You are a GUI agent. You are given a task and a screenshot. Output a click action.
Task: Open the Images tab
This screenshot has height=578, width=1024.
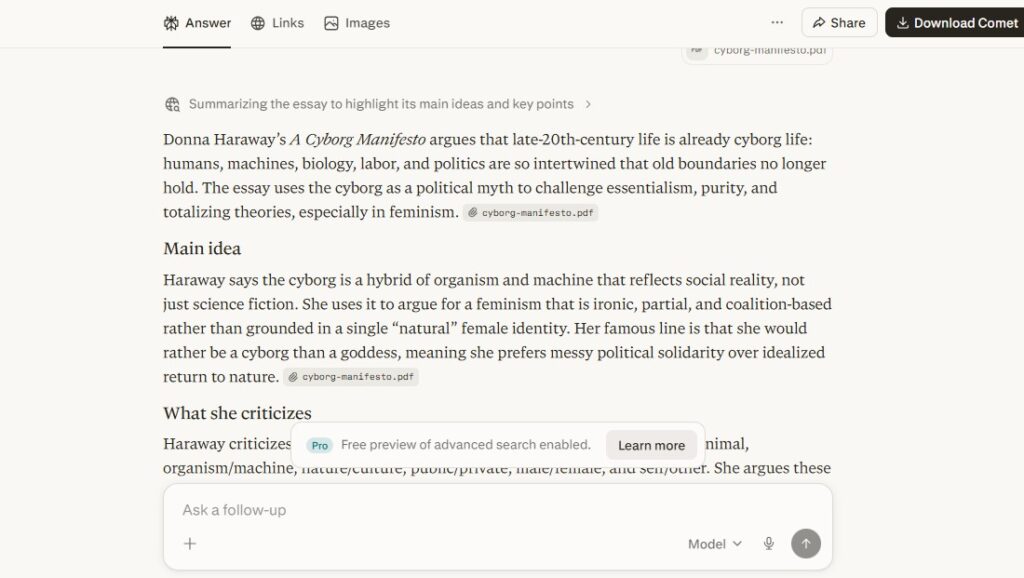[357, 23]
